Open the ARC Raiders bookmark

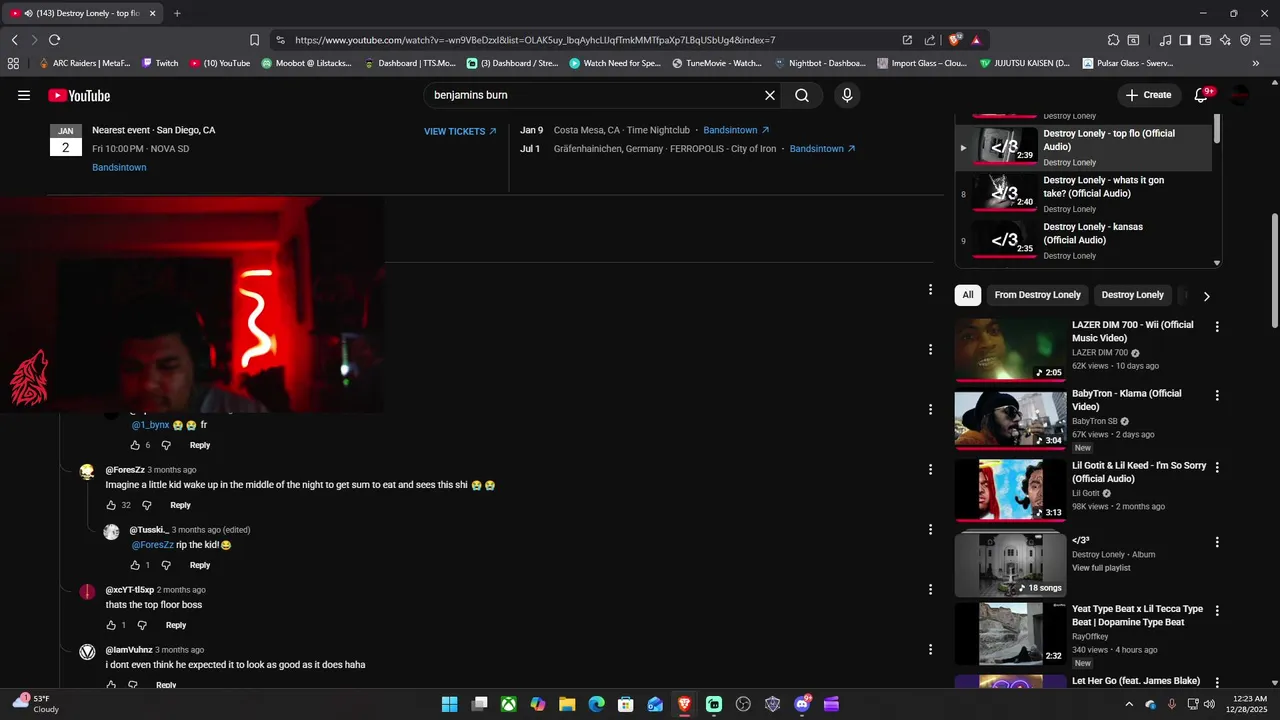coord(83,63)
